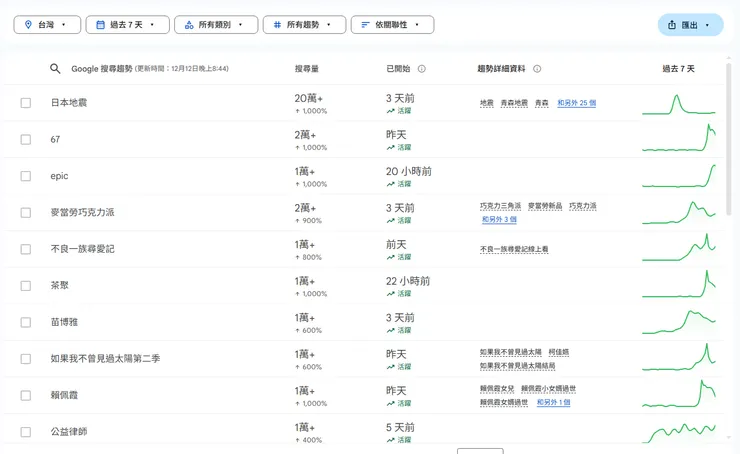
Task: Click the active trend icon in epic row
Action: pos(390,184)
